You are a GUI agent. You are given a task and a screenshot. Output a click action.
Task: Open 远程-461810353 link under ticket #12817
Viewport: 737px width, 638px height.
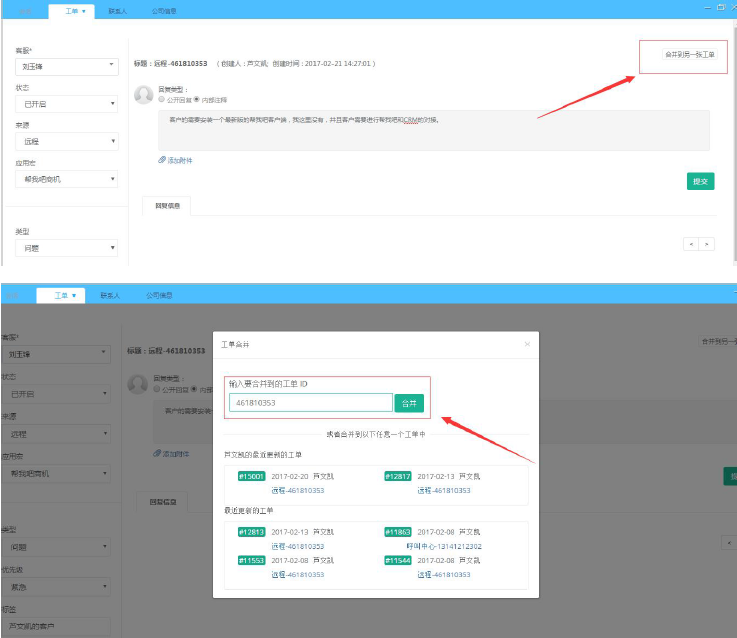444,490
